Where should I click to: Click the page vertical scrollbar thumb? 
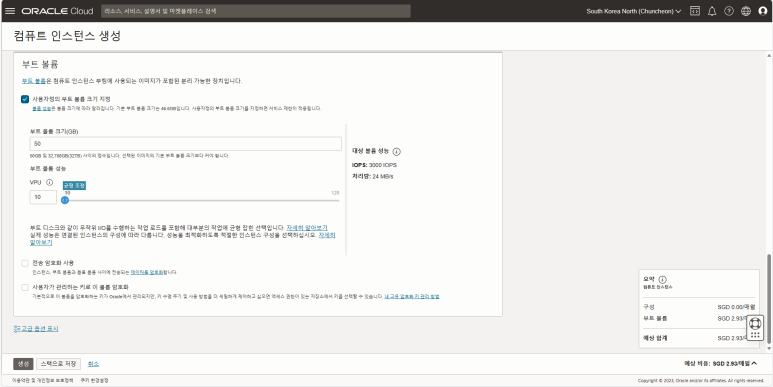click(769, 298)
